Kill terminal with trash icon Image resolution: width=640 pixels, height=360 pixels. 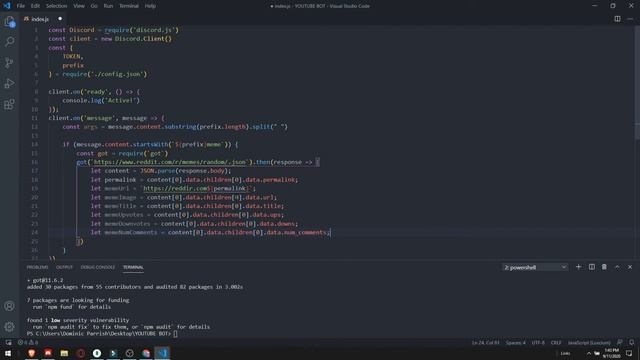604,267
